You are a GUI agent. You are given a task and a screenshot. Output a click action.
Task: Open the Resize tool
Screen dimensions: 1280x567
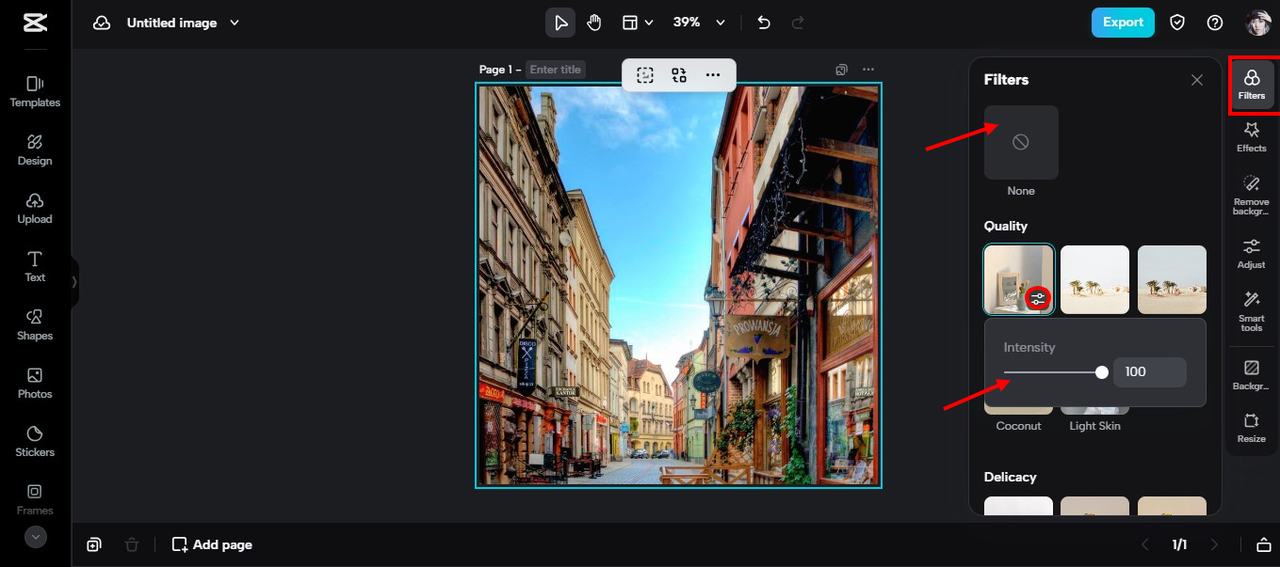1251,428
